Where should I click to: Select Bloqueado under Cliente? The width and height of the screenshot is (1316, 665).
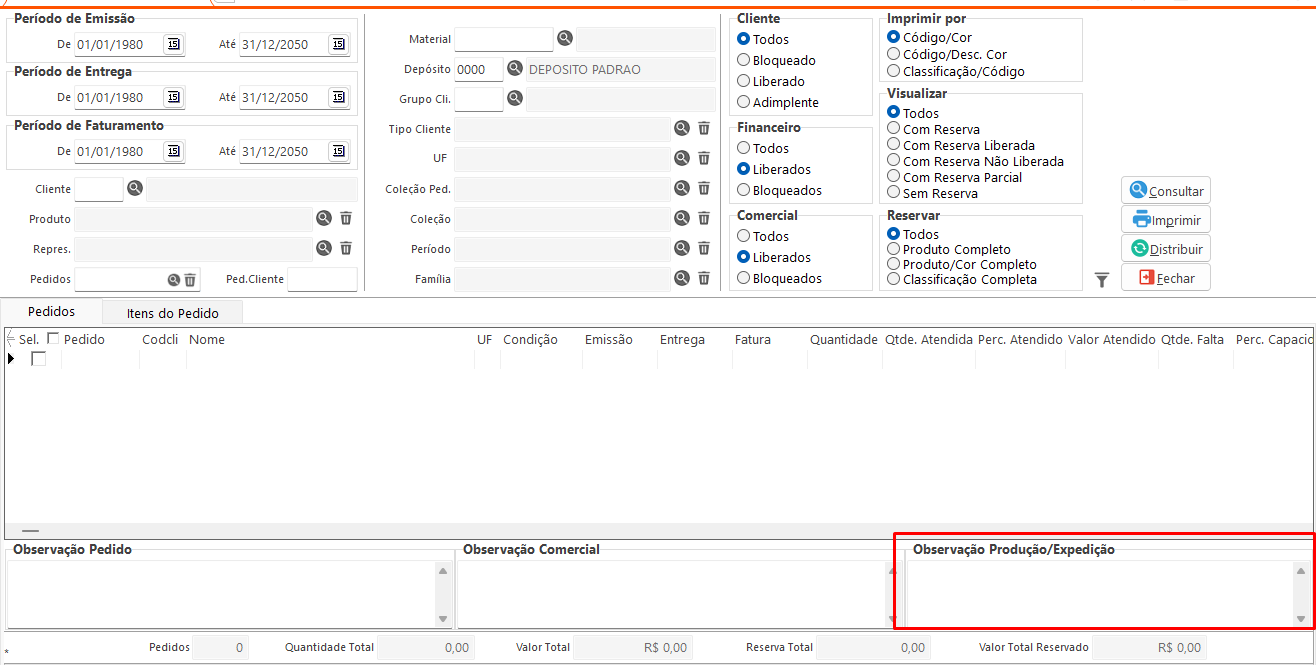coord(743,60)
